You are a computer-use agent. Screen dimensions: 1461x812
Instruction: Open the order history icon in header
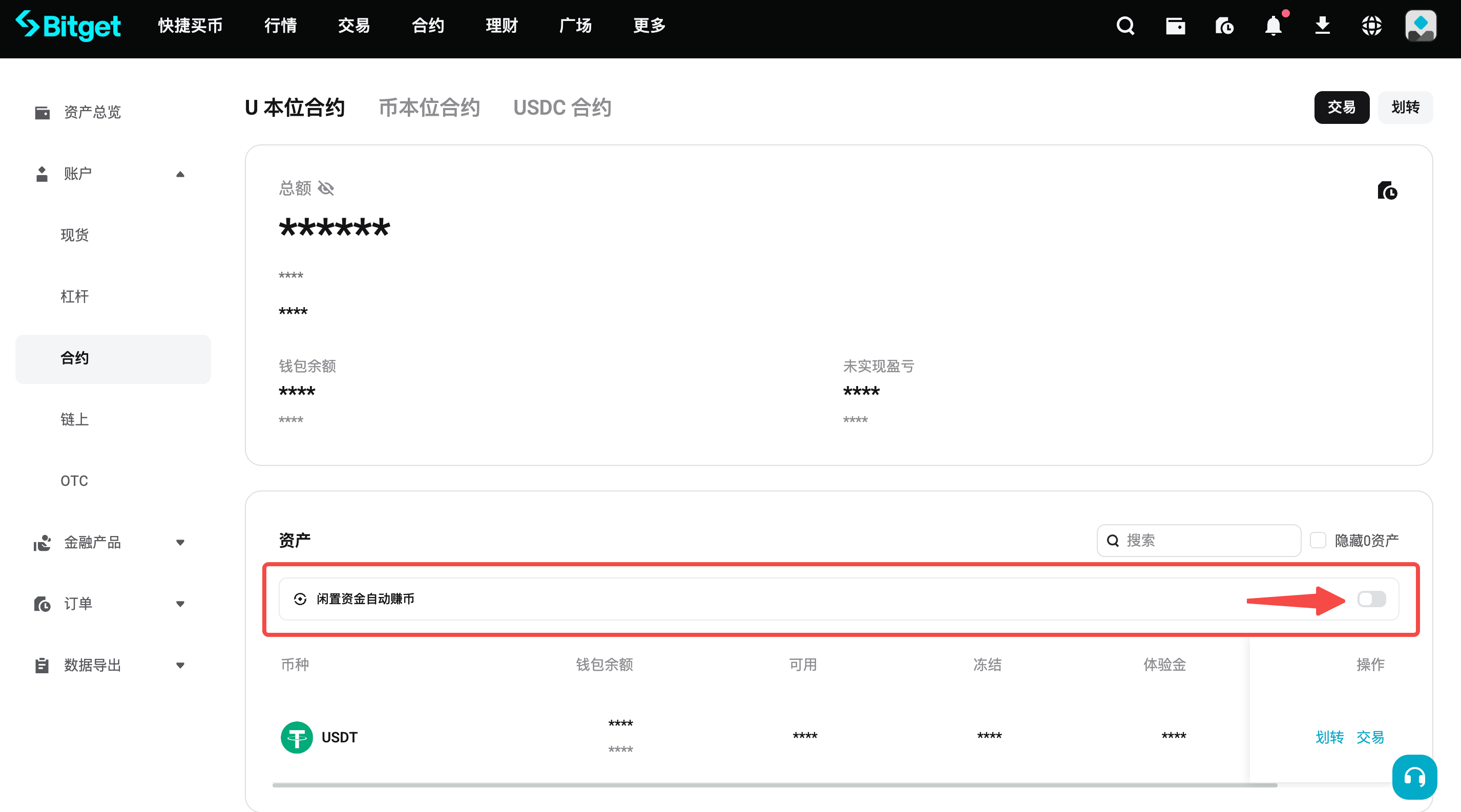[x=1224, y=26]
